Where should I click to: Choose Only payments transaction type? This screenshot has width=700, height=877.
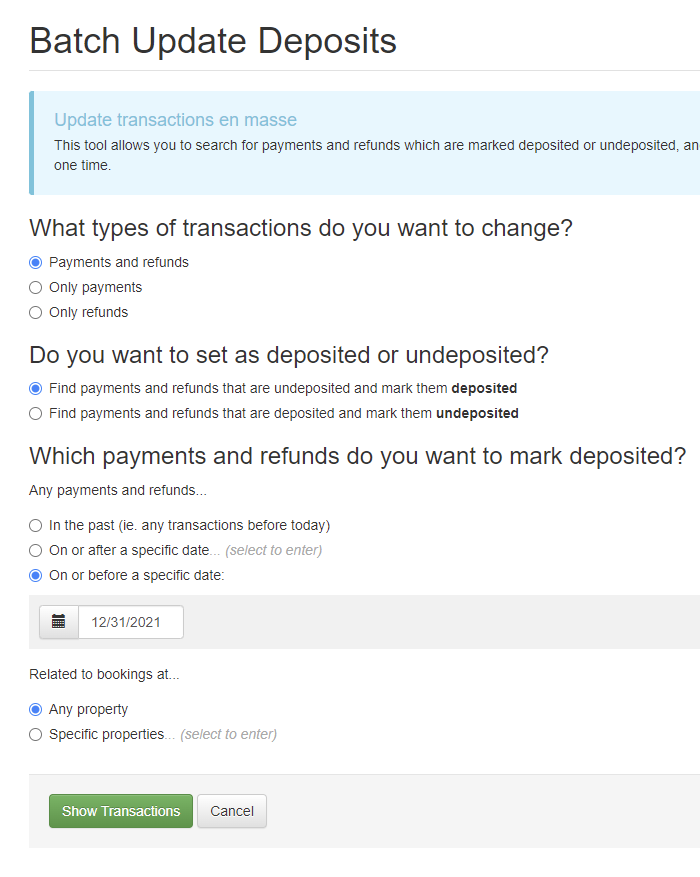[x=36, y=288]
